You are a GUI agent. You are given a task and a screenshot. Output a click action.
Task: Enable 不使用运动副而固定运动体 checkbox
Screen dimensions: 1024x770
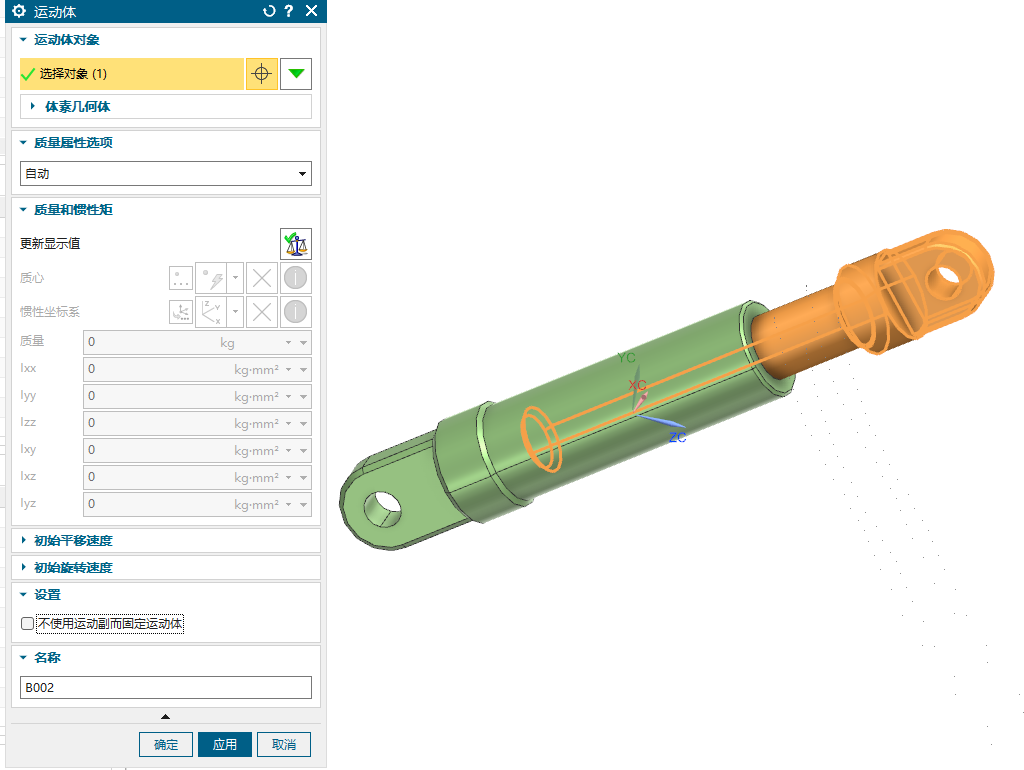pyautogui.click(x=27, y=624)
